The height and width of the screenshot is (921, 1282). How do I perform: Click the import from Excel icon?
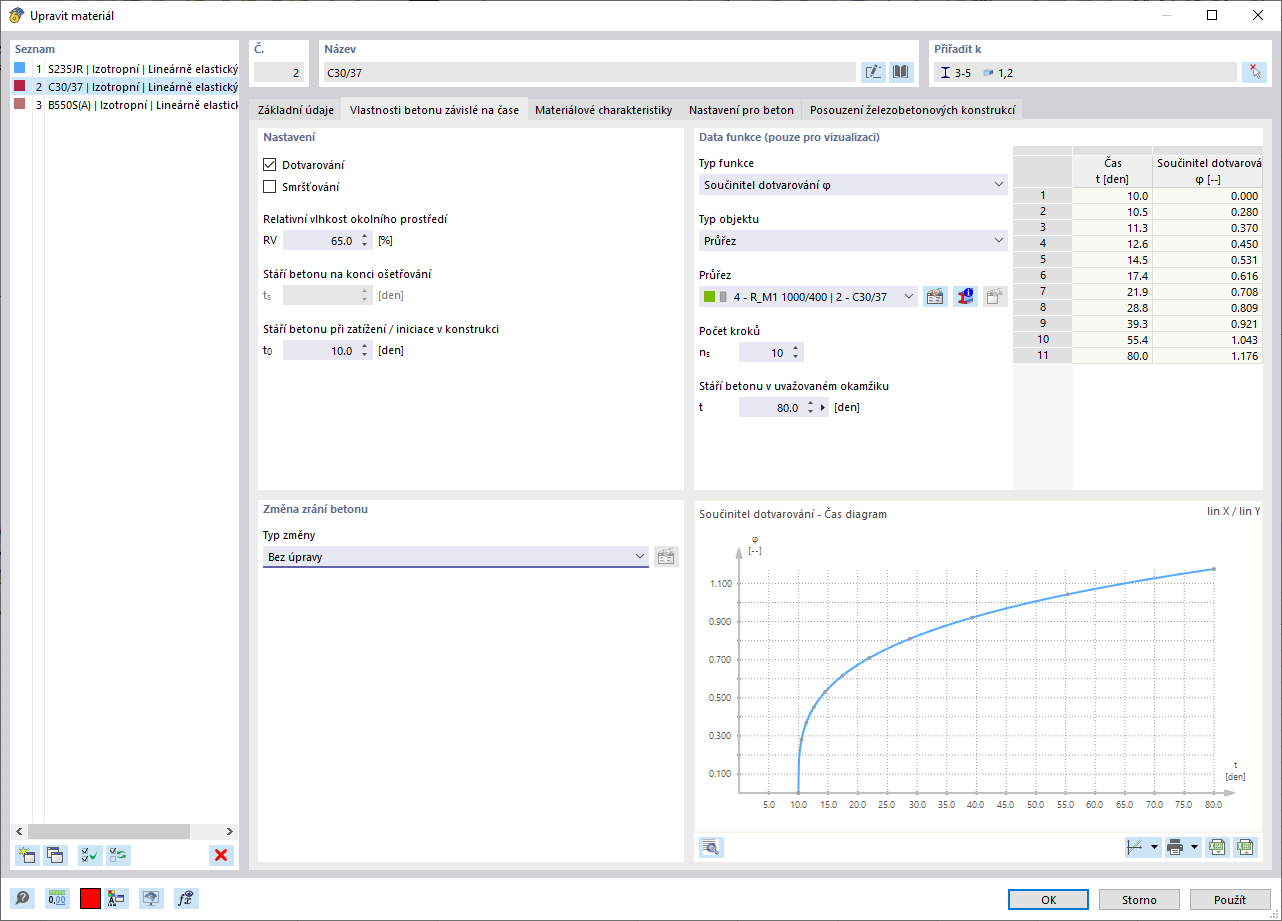(1245, 847)
